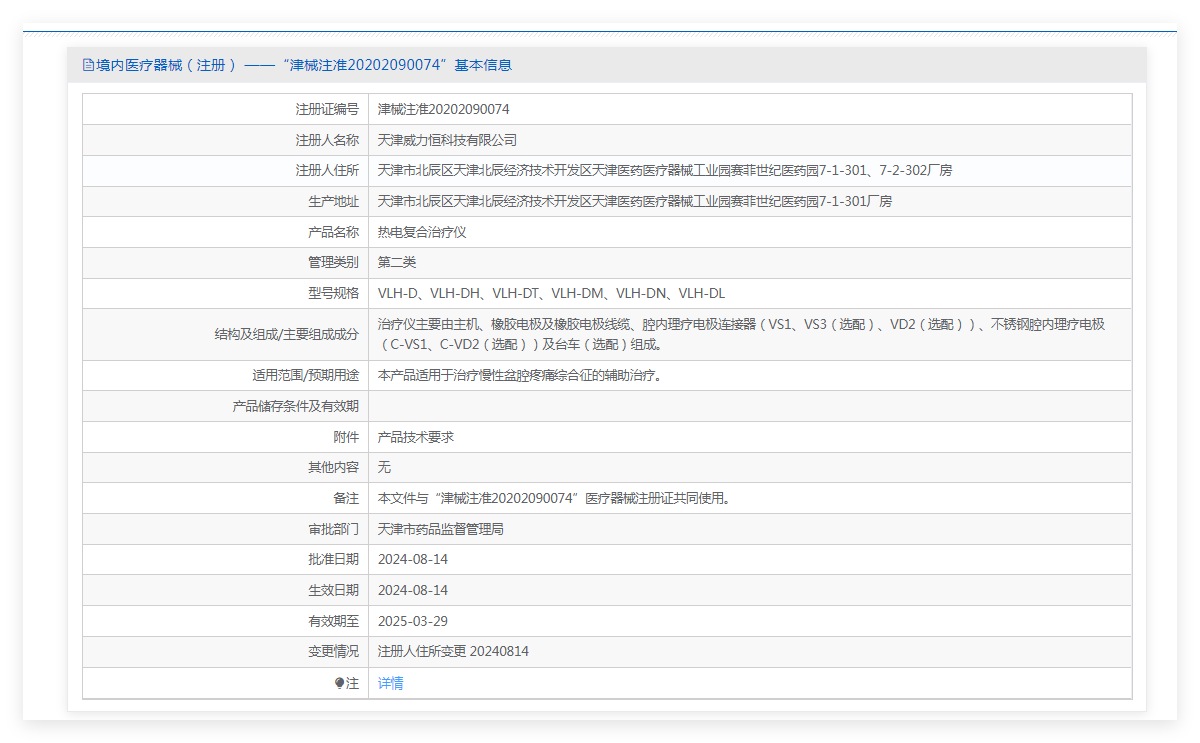Click registrant name 天津威力恒科技有限公司

447,140
